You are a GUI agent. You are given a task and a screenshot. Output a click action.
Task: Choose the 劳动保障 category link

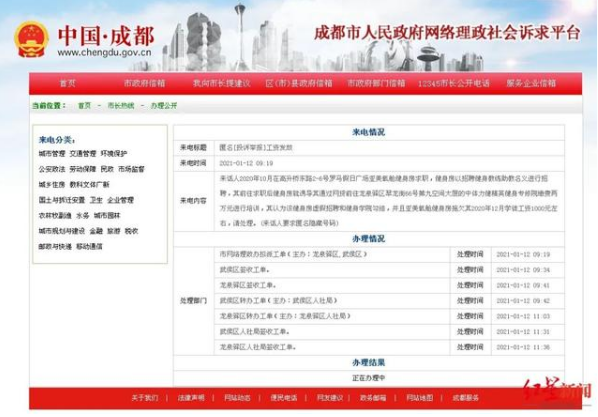pyautogui.click(x=83, y=169)
